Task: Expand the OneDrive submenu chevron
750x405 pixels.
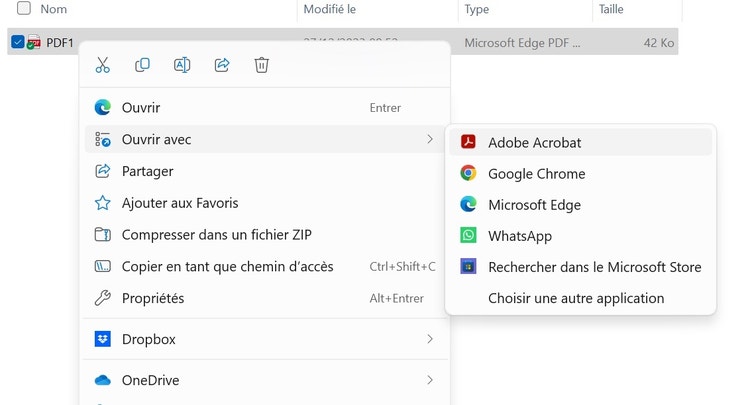Action: [x=430, y=380]
